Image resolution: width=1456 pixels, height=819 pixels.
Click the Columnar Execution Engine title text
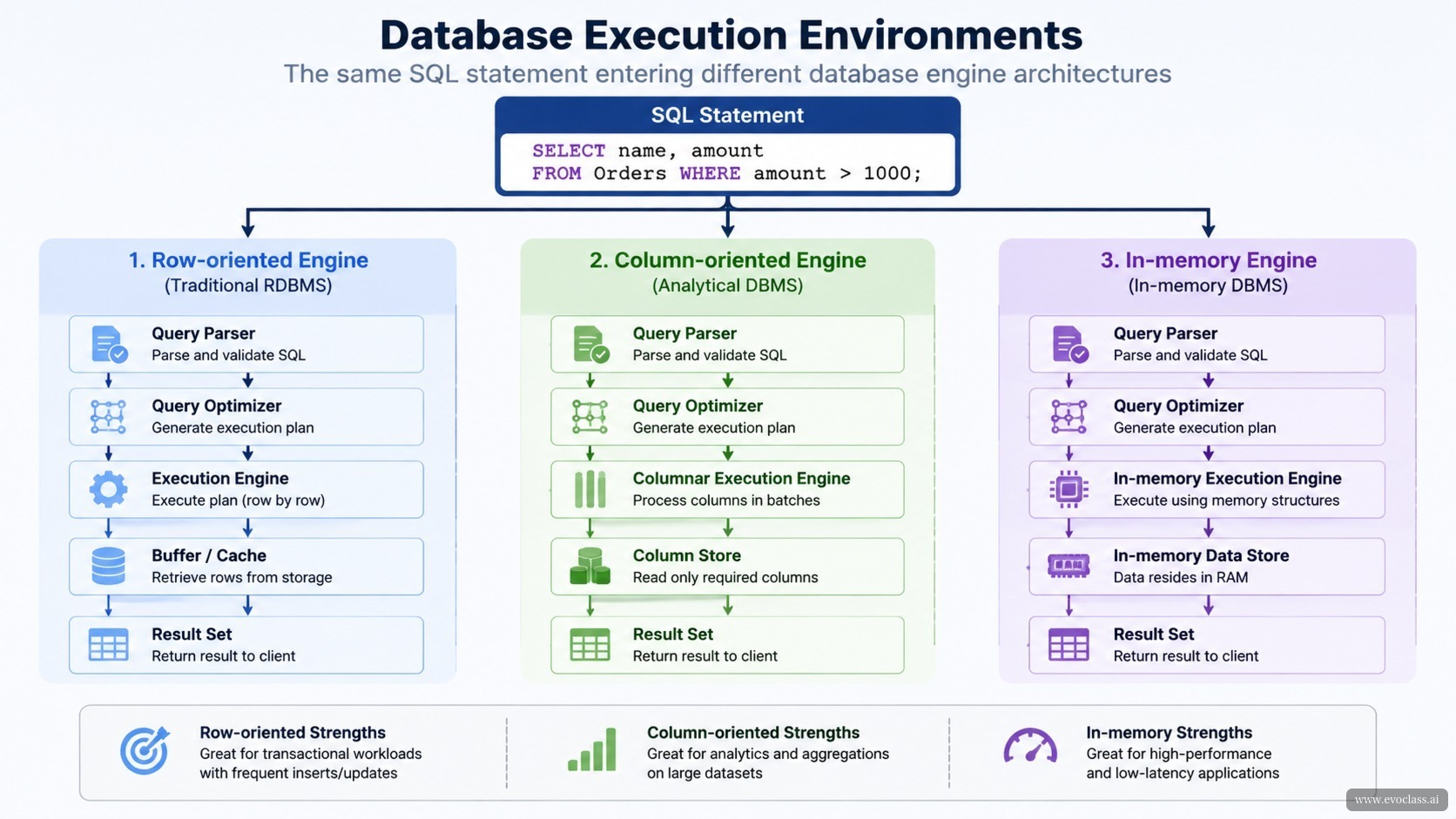coord(741,479)
